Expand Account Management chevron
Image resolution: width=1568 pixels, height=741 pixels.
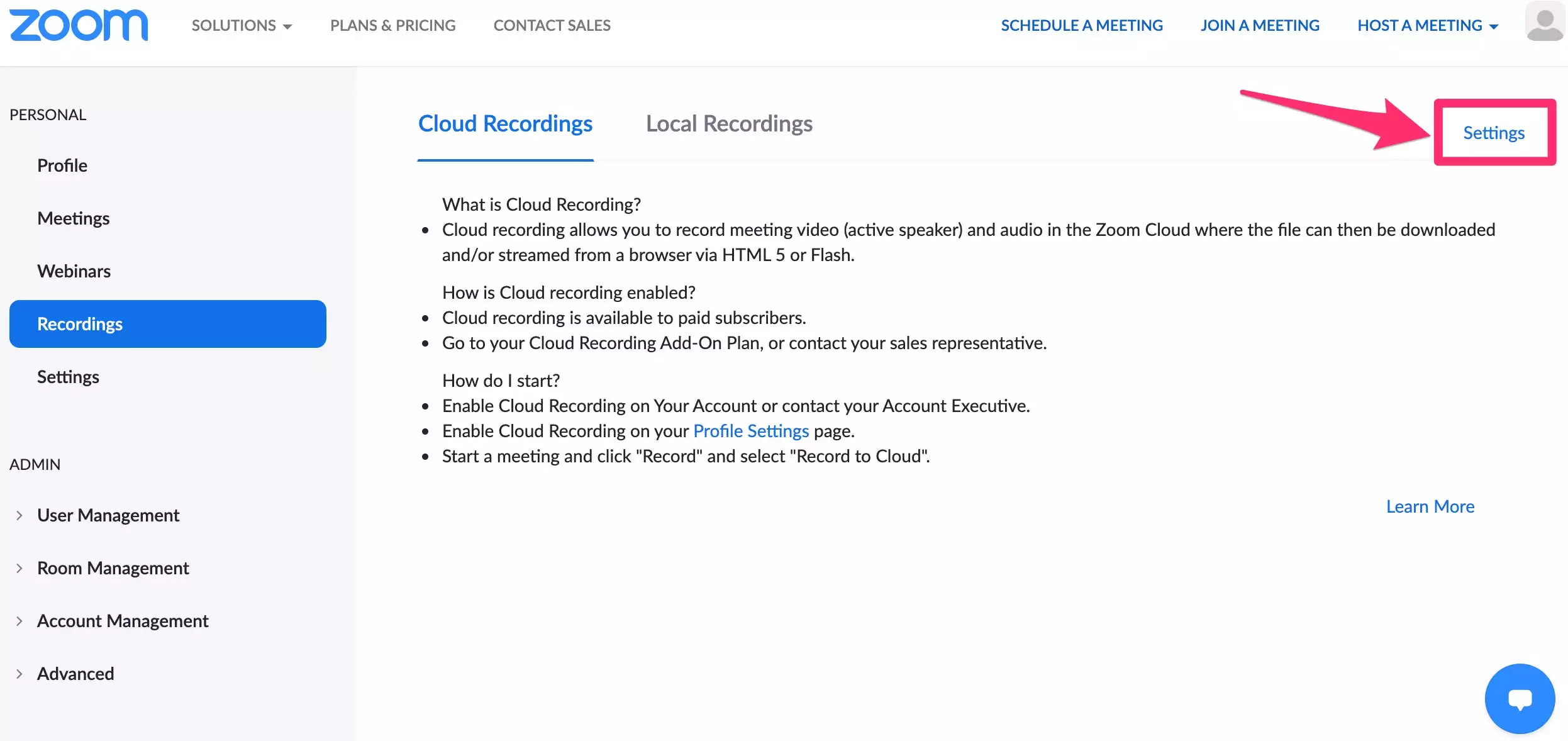[19, 621]
